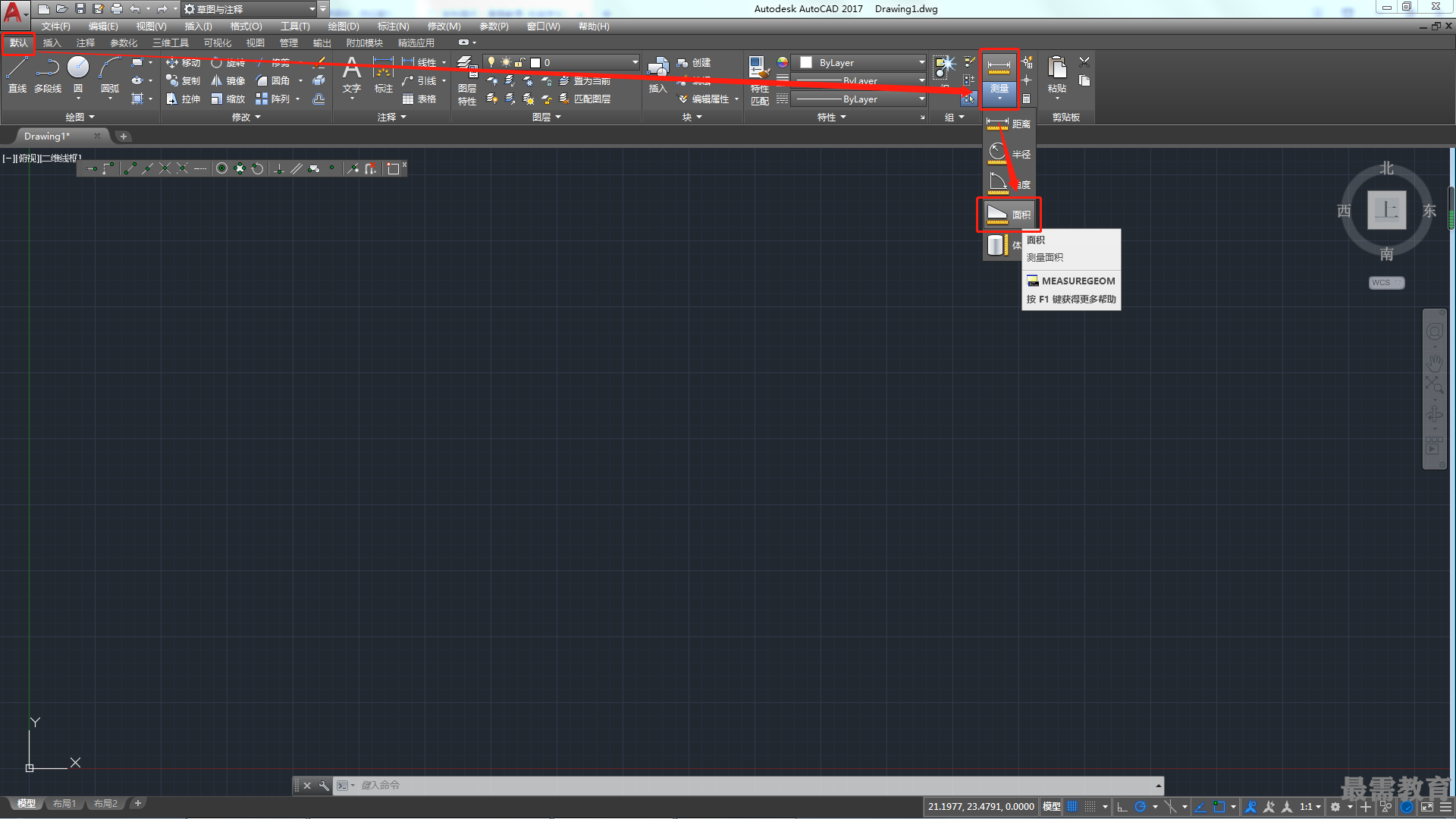Click the 匹配图层 match layer button
Screen dimensions: 1456x819
585,99
